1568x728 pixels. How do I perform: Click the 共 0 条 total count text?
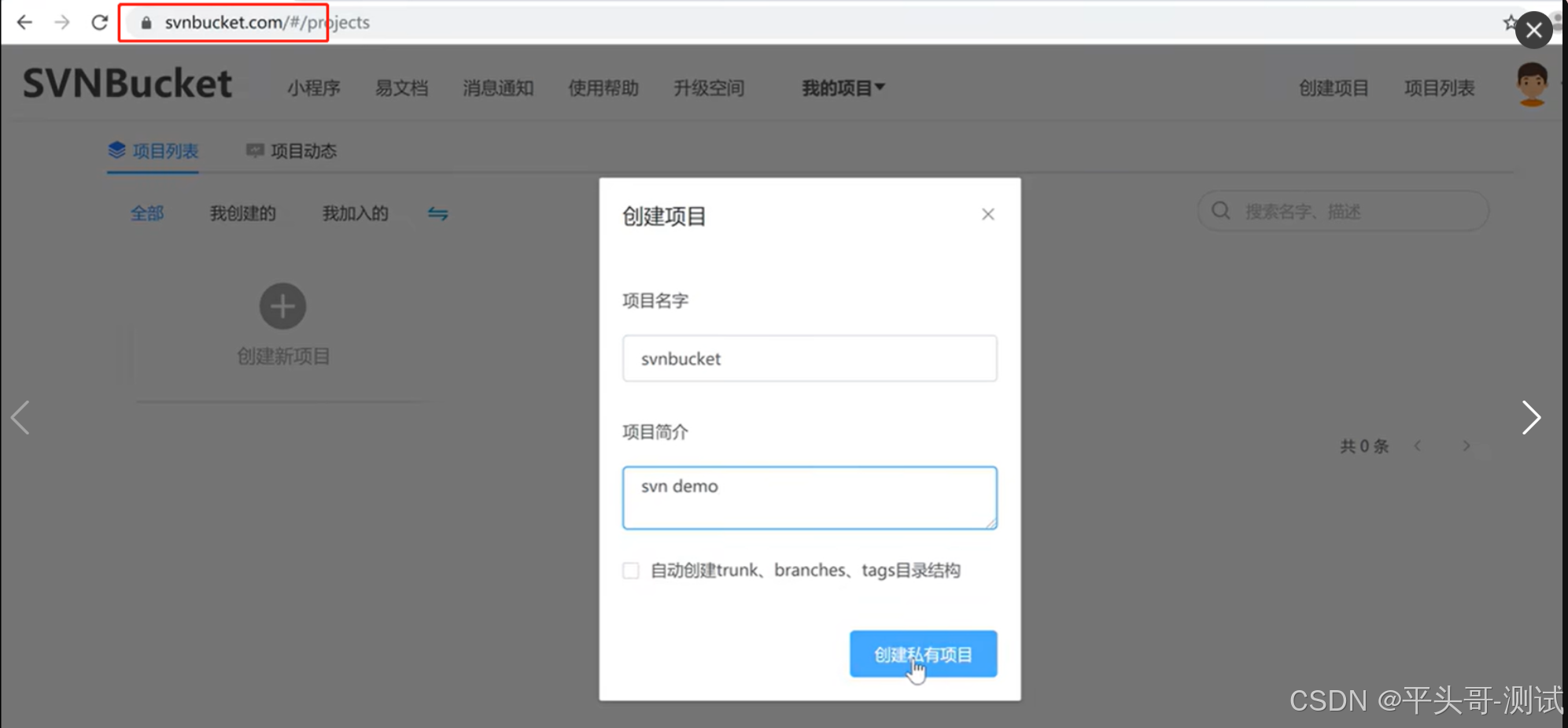click(x=1364, y=446)
